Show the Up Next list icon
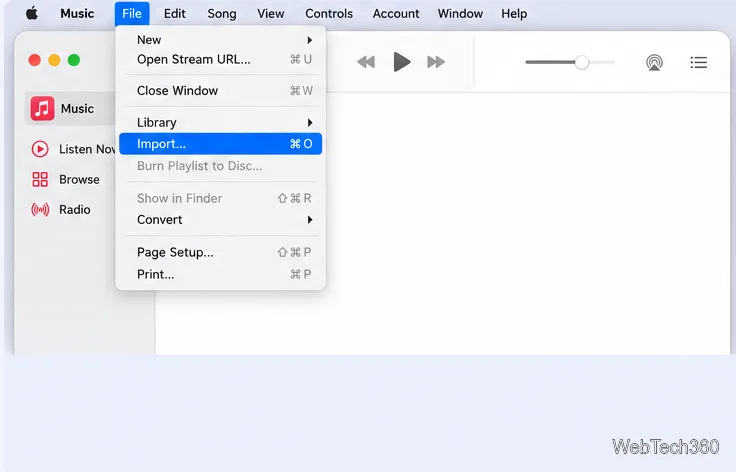Screen dimensions: 736x472 tap(698, 62)
